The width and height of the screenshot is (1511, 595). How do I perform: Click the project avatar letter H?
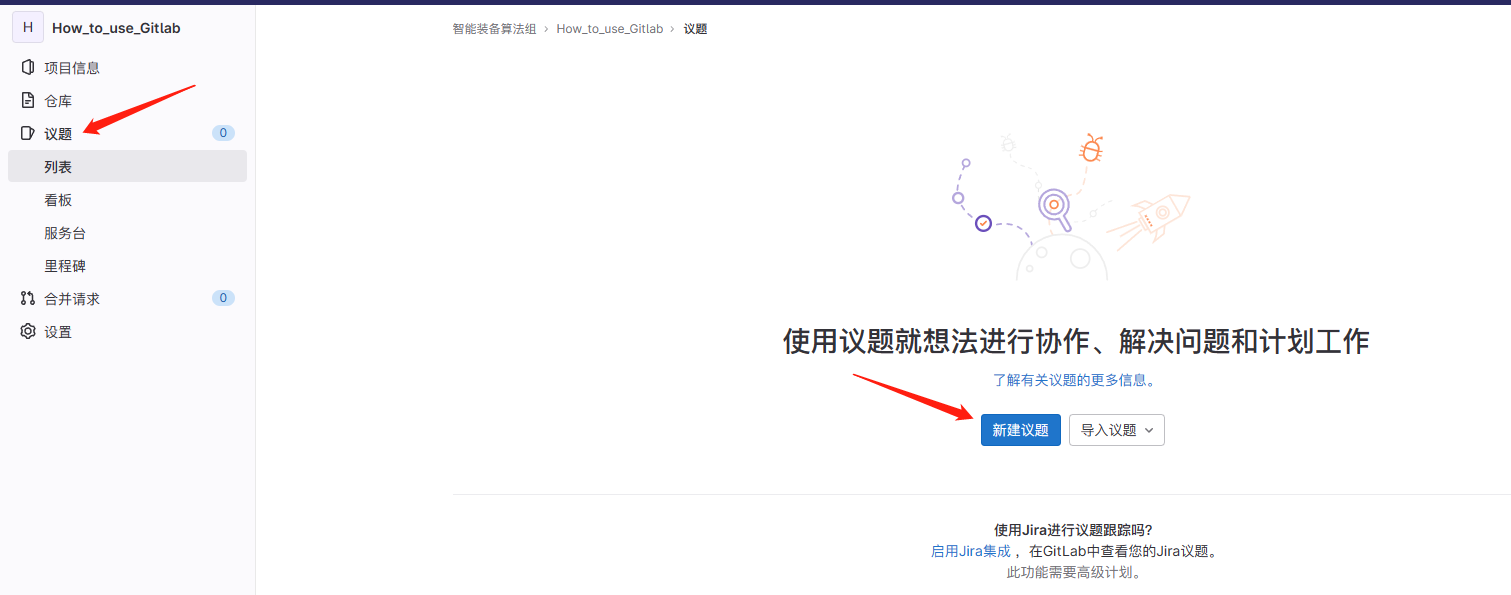[28, 28]
